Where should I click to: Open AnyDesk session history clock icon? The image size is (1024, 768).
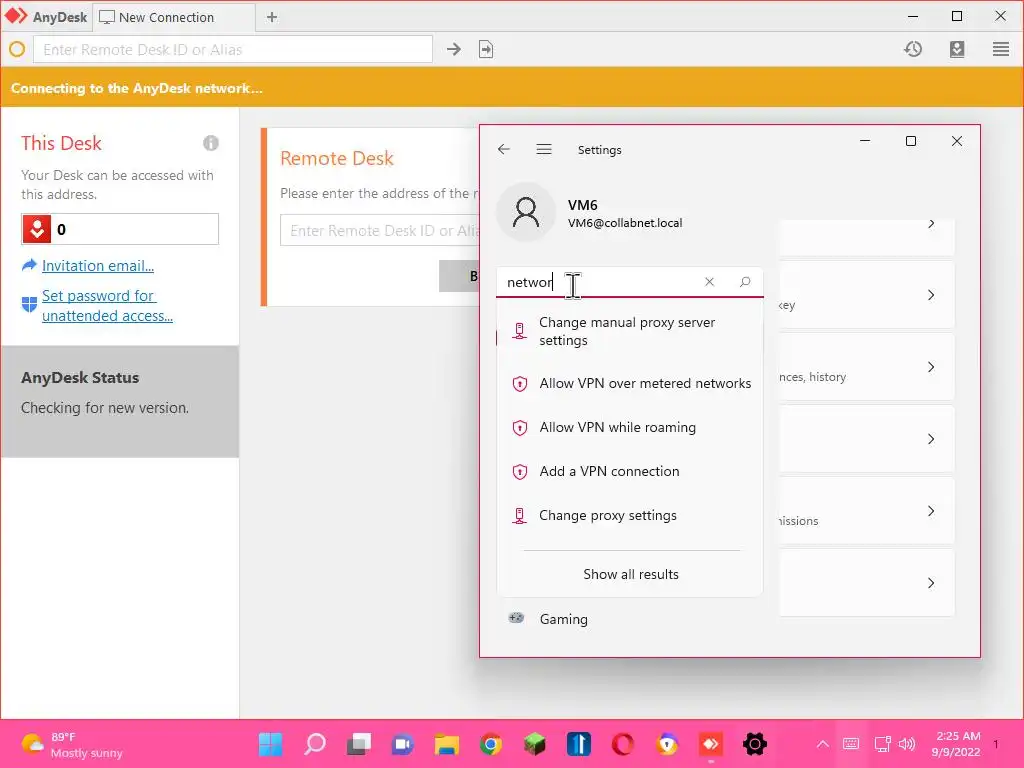913,49
